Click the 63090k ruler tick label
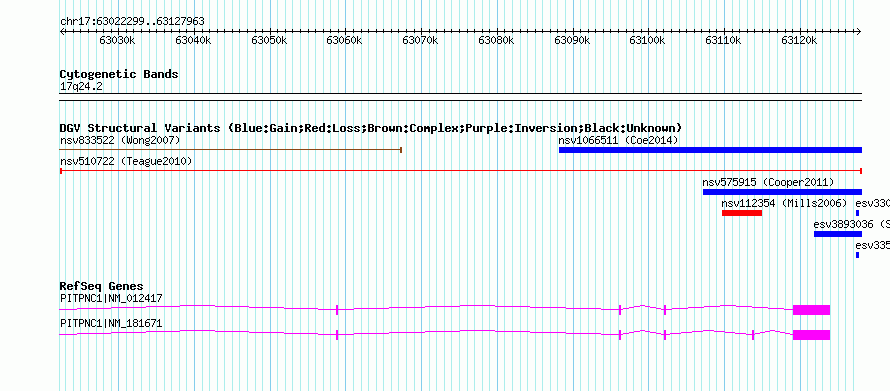Screen dimensions: 890x391 click(572, 40)
